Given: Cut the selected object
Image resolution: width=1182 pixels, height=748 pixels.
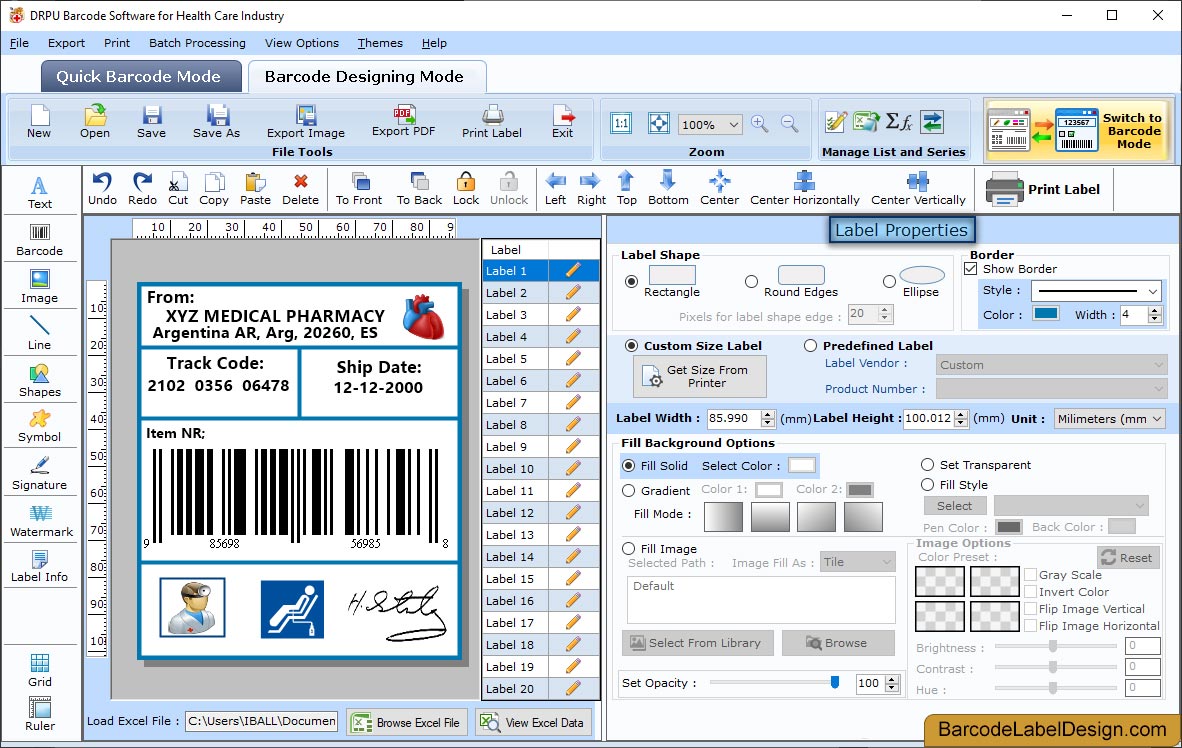Looking at the screenshot, I should pos(178,189).
